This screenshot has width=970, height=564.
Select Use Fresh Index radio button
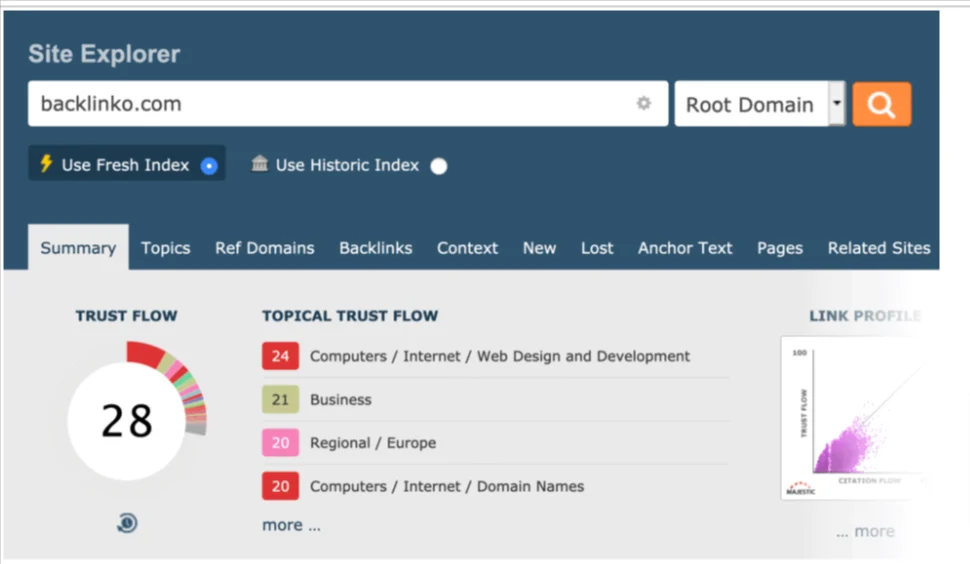[x=209, y=166]
